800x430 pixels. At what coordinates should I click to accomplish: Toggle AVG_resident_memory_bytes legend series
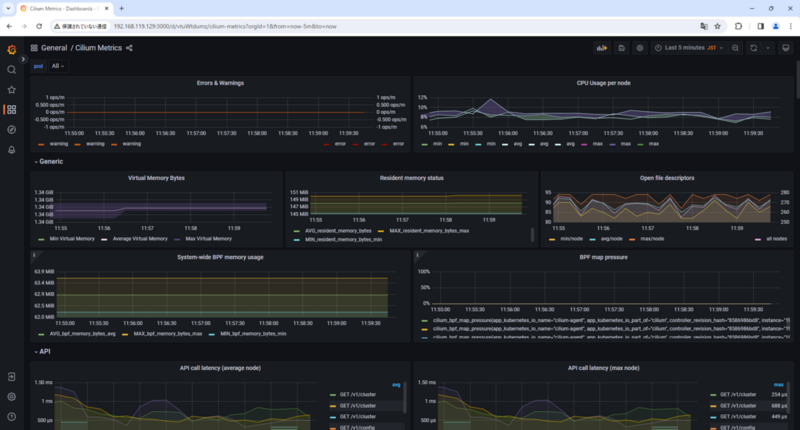pos(338,231)
